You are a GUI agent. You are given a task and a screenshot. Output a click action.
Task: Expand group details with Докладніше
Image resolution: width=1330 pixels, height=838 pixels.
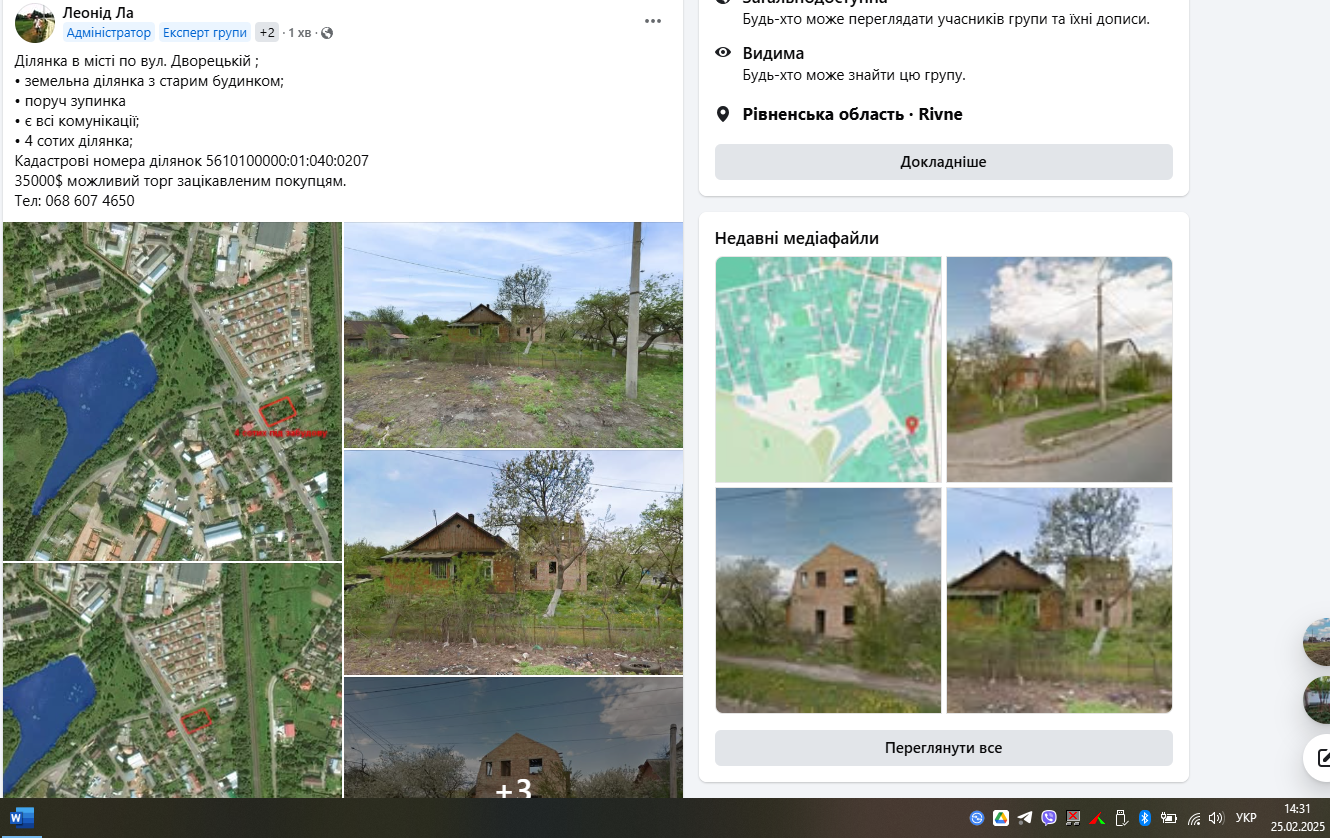pos(943,162)
